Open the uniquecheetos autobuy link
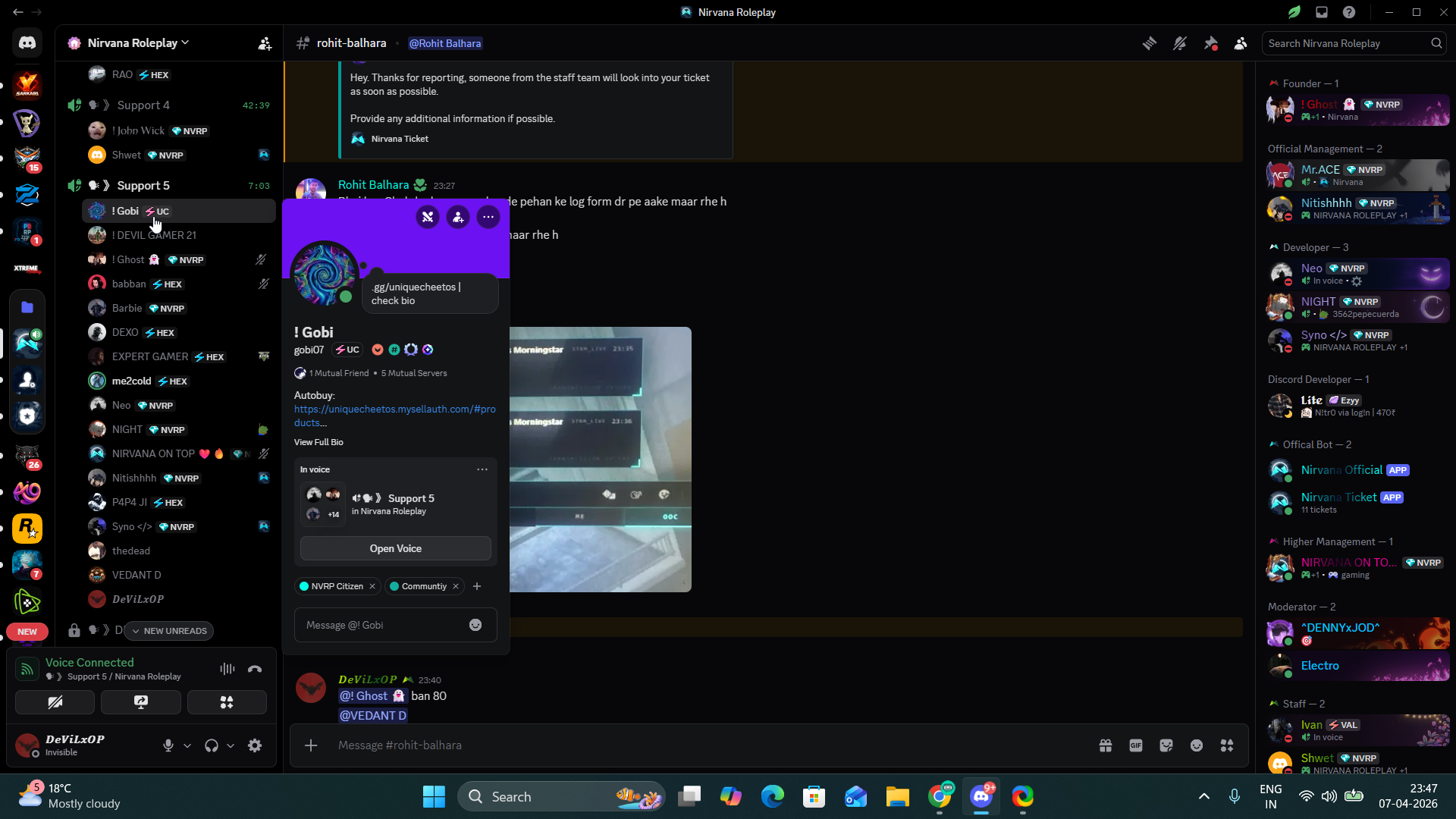Image resolution: width=1456 pixels, height=819 pixels. 395,416
